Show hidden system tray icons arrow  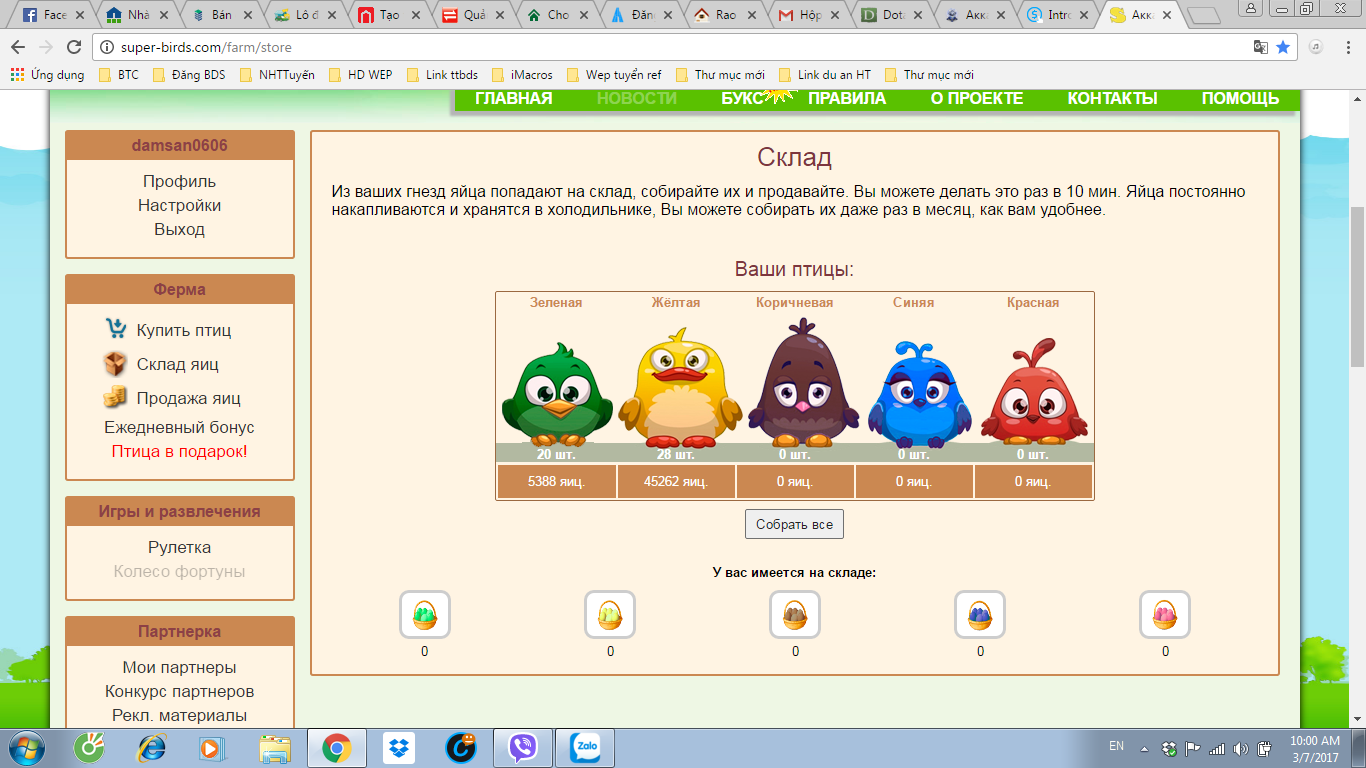coord(1145,748)
